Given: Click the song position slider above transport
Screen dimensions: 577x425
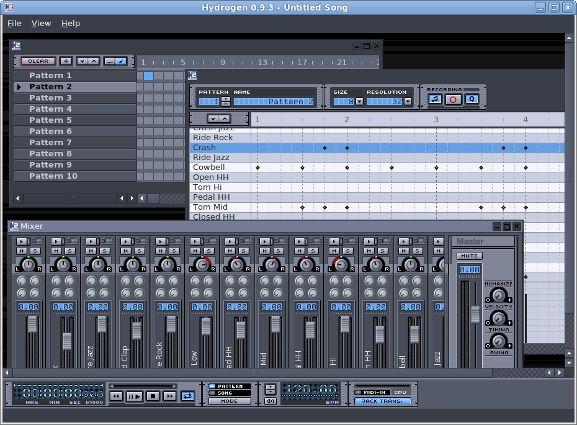Looking at the screenshot, I should [143, 386].
